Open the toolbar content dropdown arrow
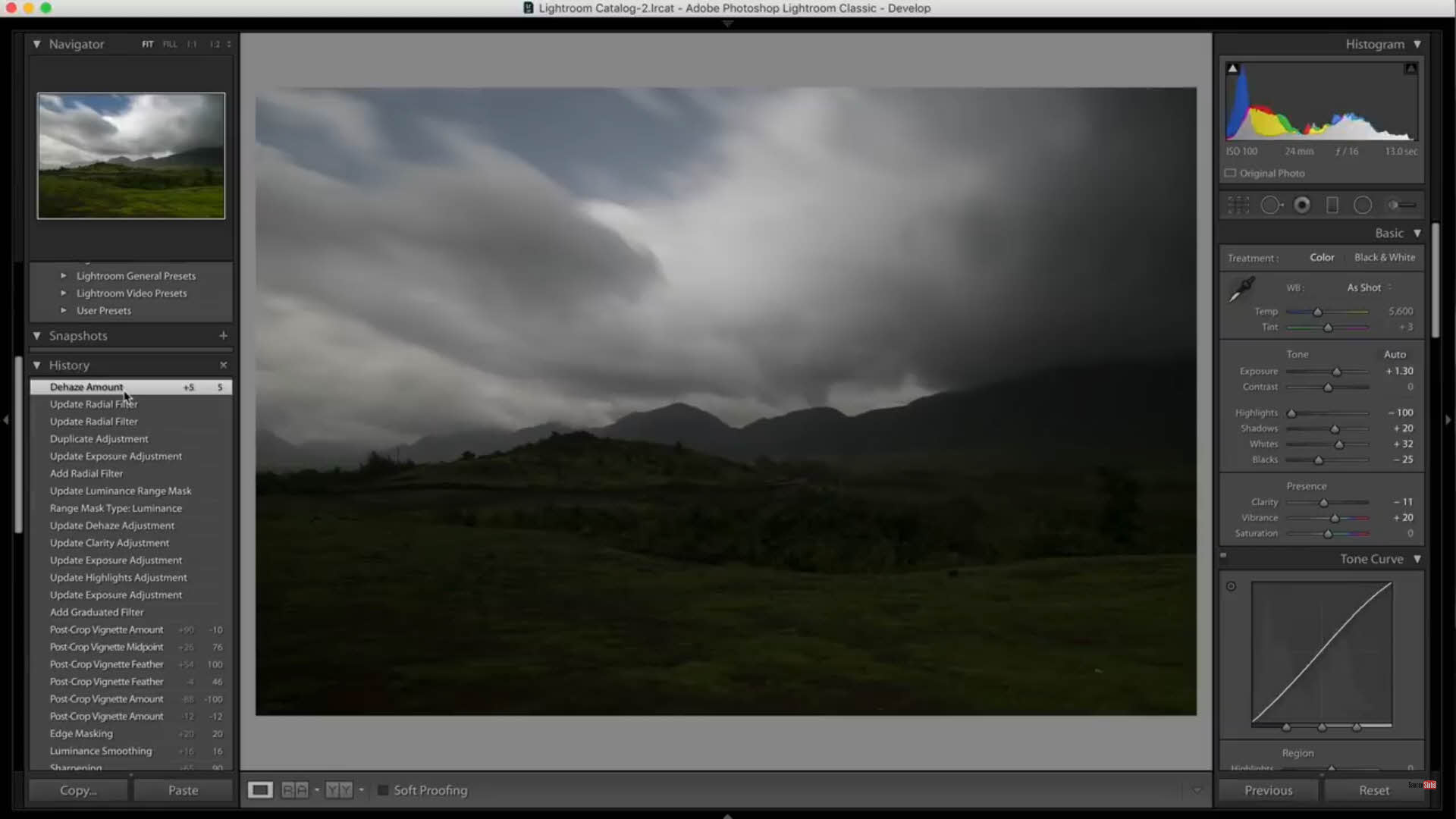This screenshot has width=1456, height=819. click(x=1197, y=790)
